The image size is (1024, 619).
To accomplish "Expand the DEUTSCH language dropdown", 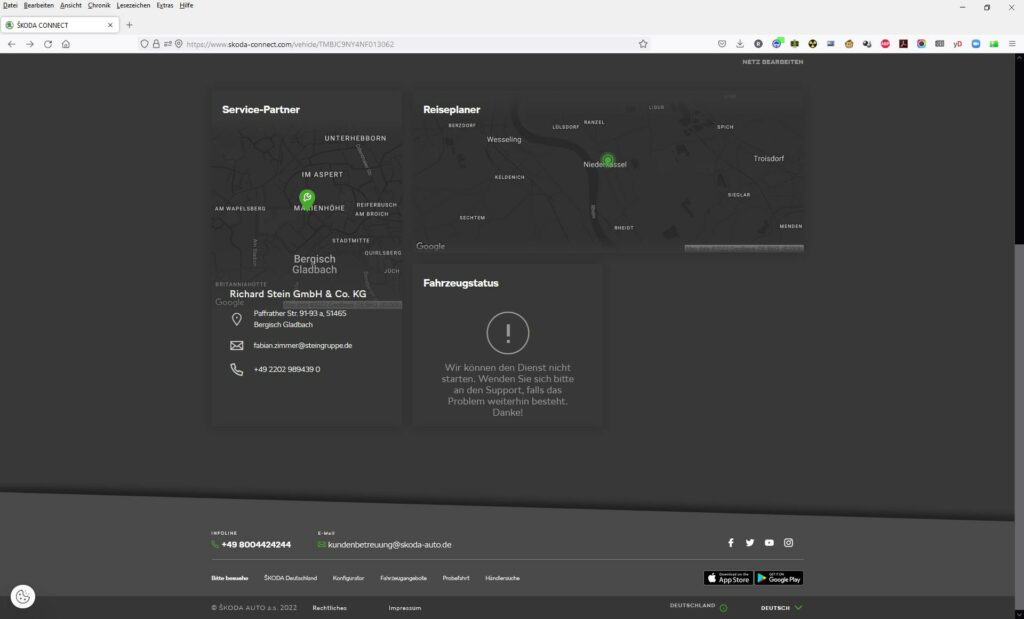I will (781, 608).
